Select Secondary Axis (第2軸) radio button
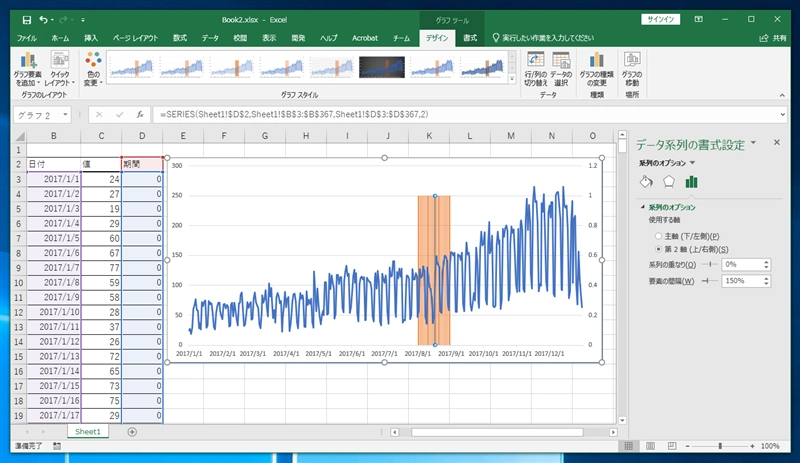This screenshot has width=800, height=463. [x=658, y=249]
